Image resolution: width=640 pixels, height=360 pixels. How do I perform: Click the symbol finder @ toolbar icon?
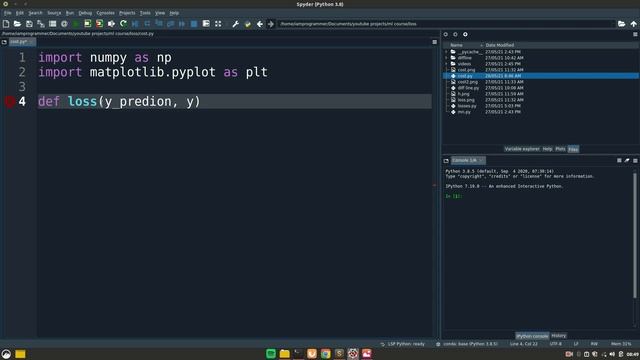(x=64, y=24)
